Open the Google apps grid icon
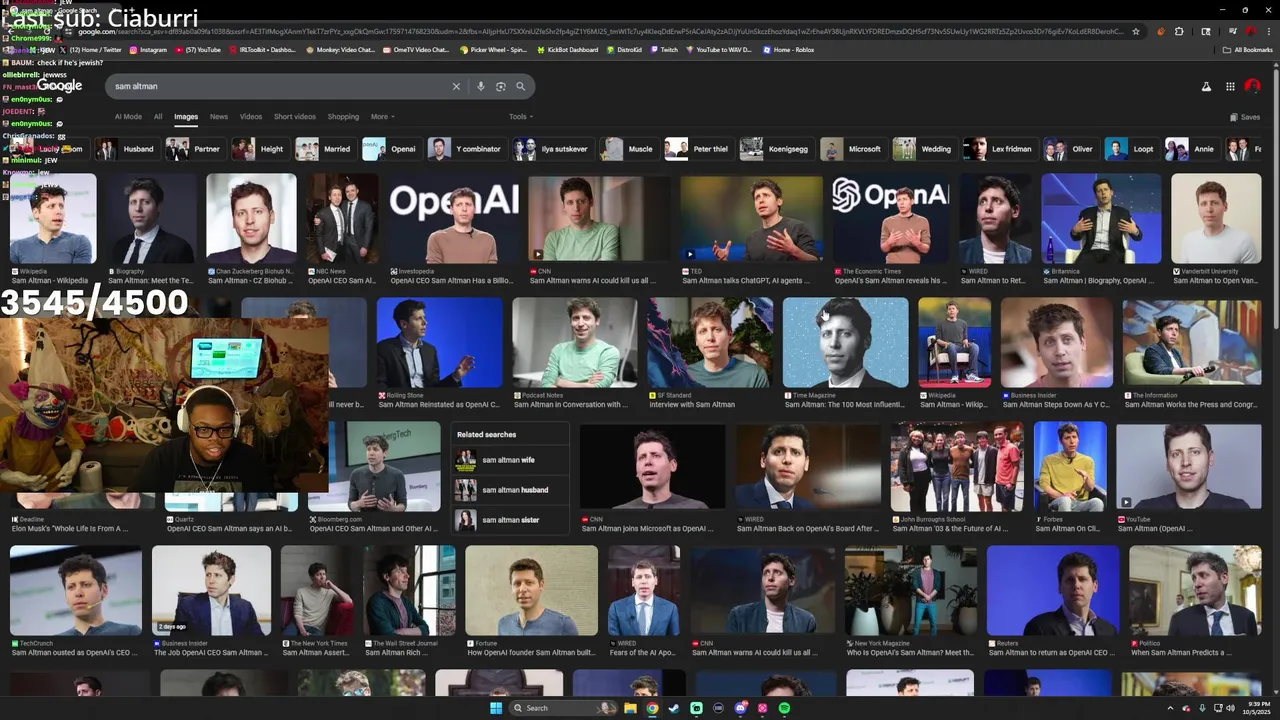The width and height of the screenshot is (1280, 720). pyautogui.click(x=1230, y=87)
